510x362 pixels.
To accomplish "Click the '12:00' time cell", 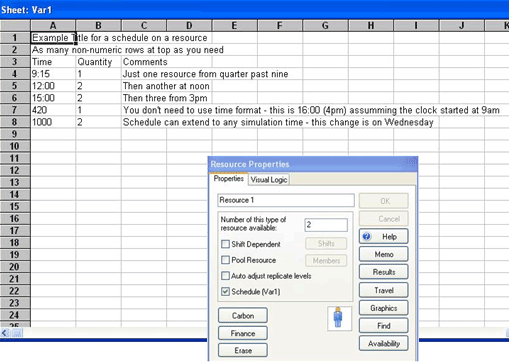I will 53,86.
